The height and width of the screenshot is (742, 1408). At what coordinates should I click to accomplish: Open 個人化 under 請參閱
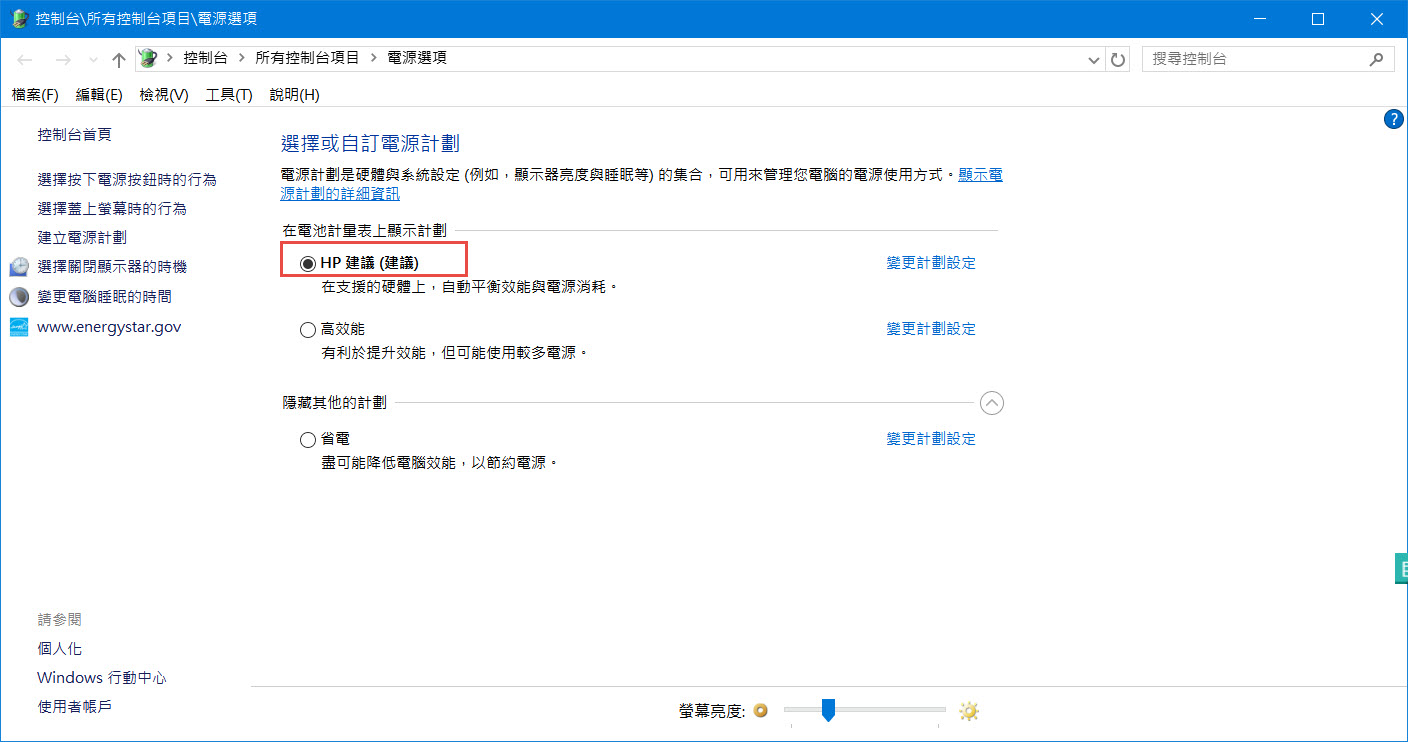click(x=59, y=649)
